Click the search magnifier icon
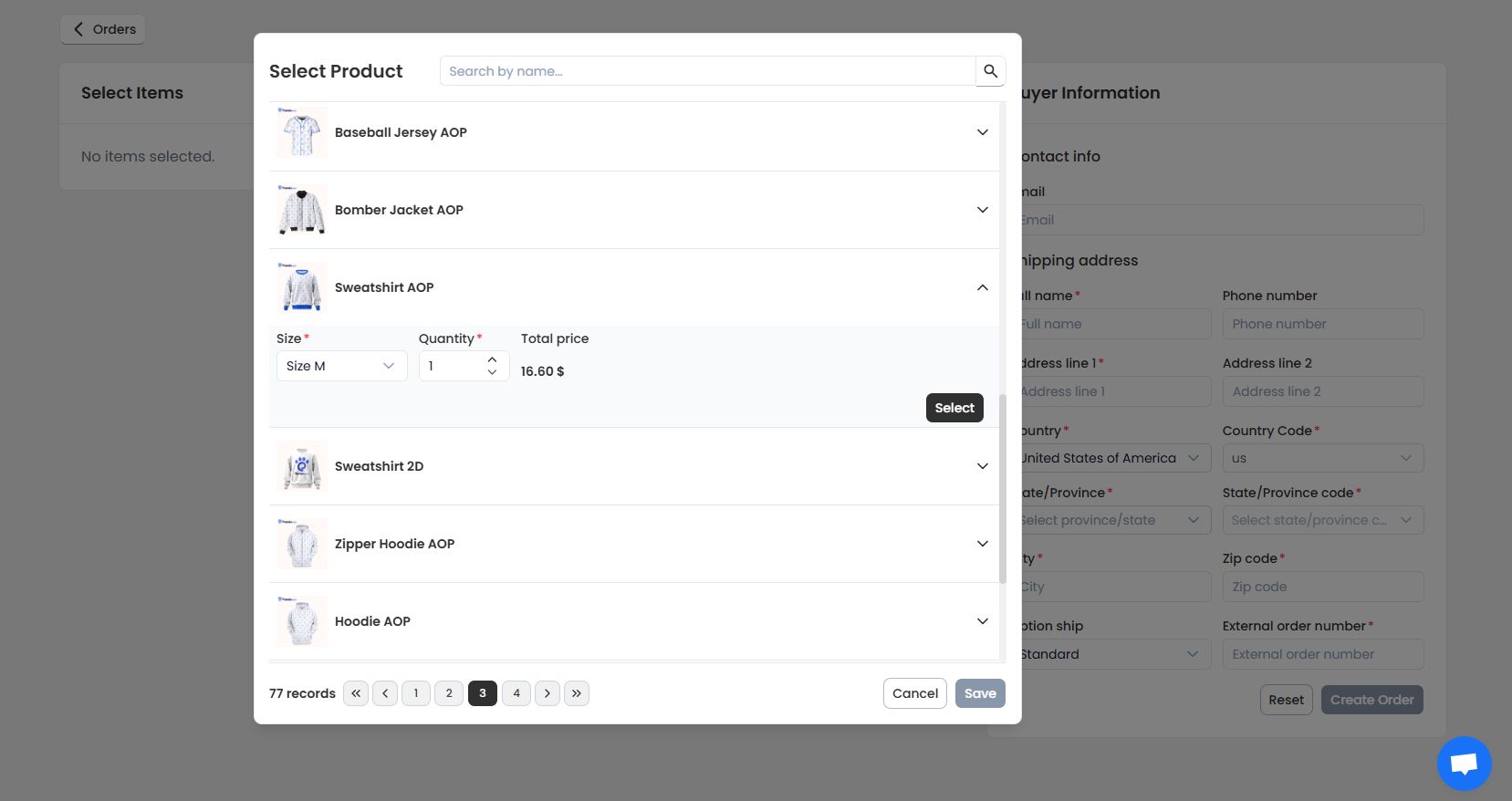This screenshot has width=1512, height=801. point(990,71)
